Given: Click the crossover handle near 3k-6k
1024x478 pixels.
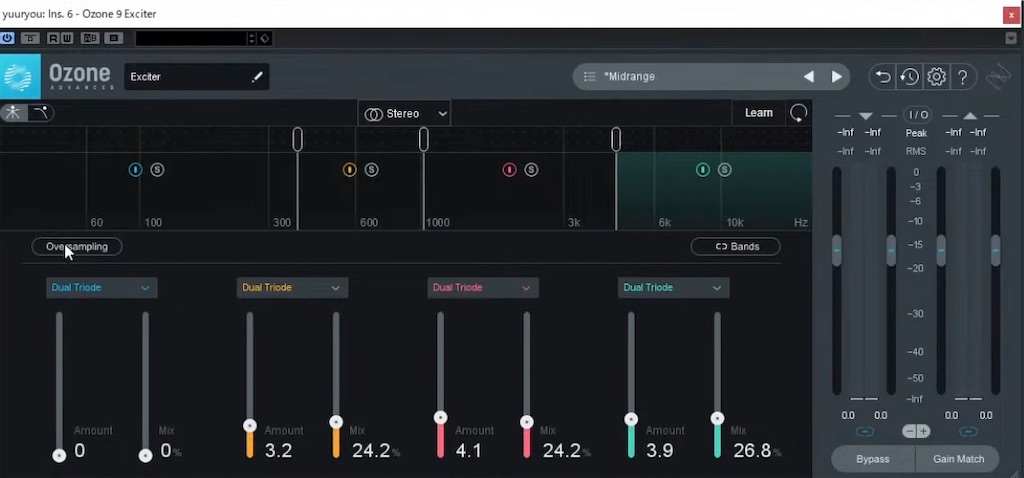Looking at the screenshot, I should point(616,139).
